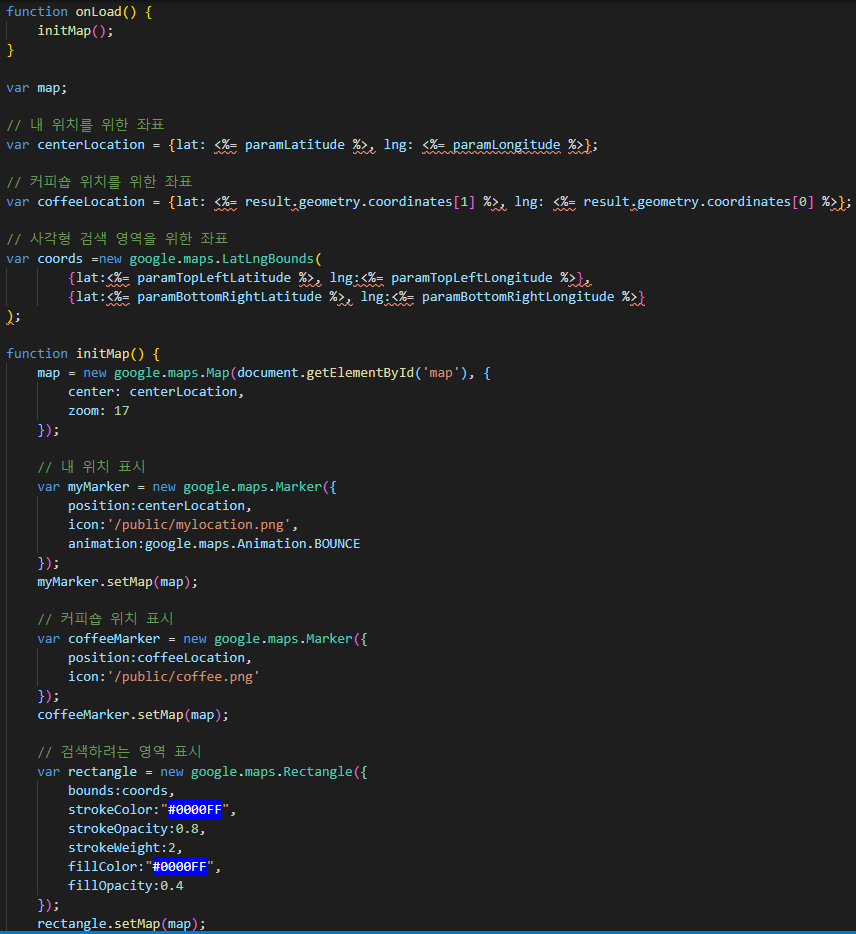Click the paramTopLeftLongitude variable
The width and height of the screenshot is (856, 934).
(x=472, y=278)
